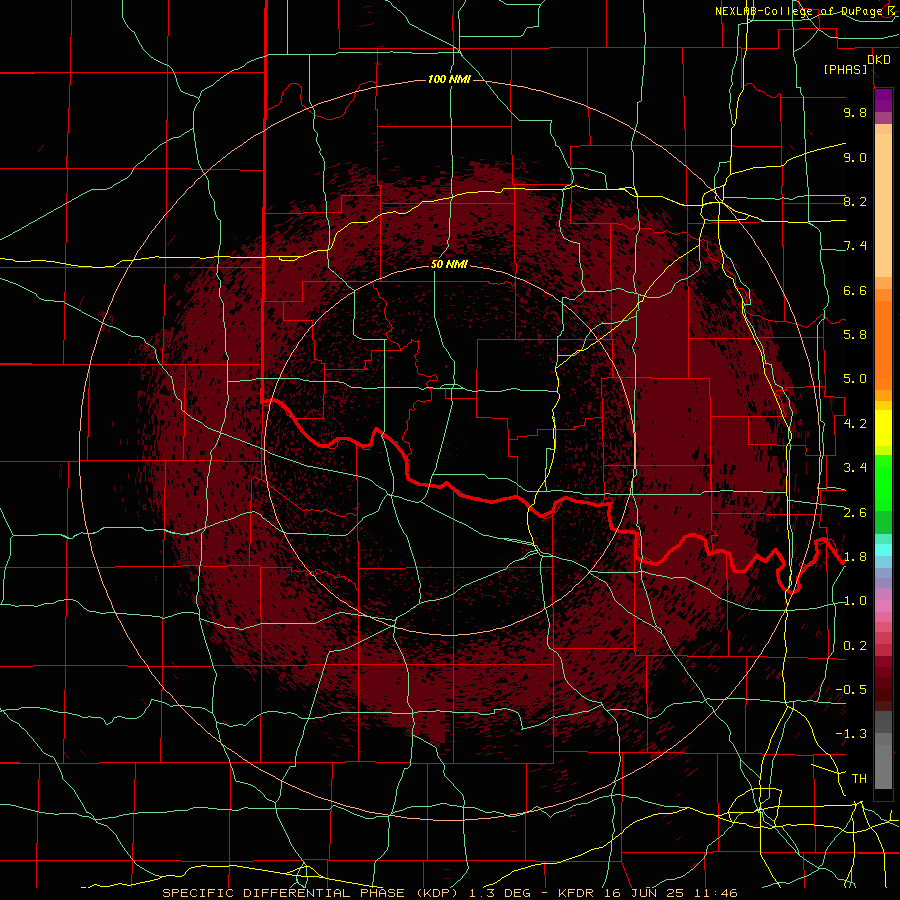Click the TH threshold label on scale
900x900 pixels.
click(859, 779)
